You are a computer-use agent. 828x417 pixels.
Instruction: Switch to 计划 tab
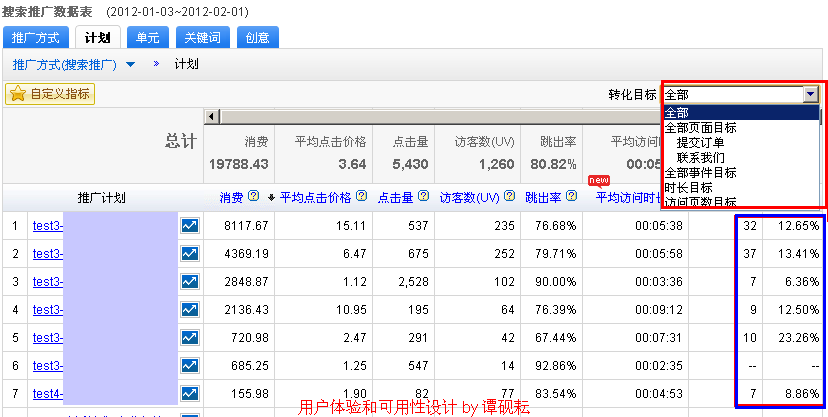click(98, 37)
